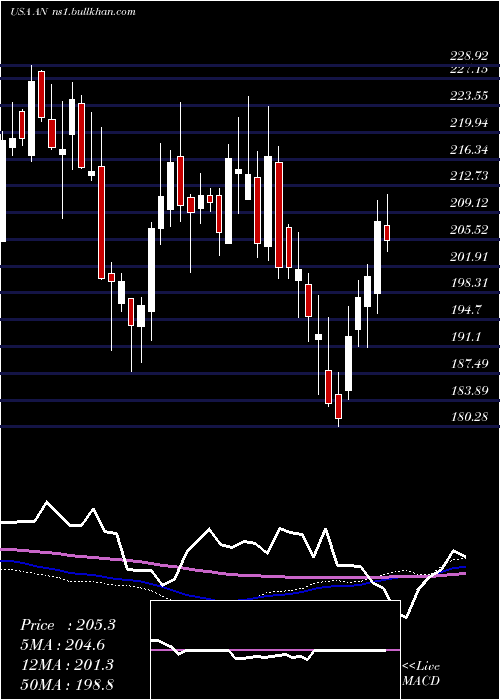Select the 219.94 price axis label

[469, 122]
